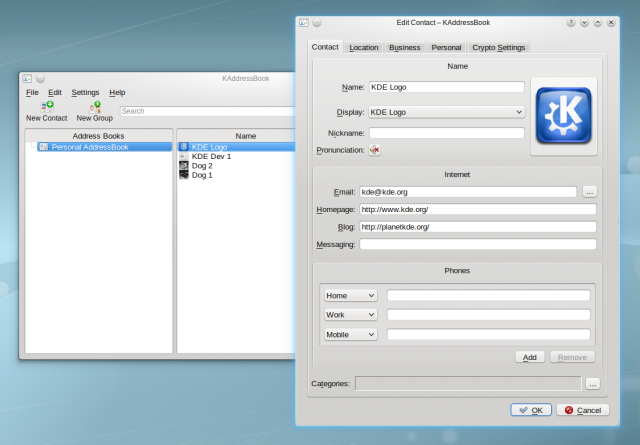Image resolution: width=640 pixels, height=445 pixels.
Task: Click the context help question mark icon
Action: (x=571, y=22)
